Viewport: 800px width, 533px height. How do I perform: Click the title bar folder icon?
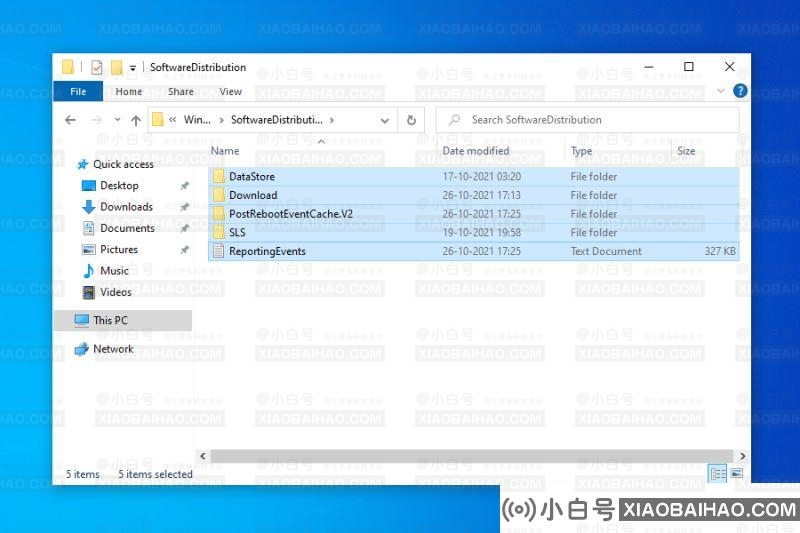click(67, 67)
